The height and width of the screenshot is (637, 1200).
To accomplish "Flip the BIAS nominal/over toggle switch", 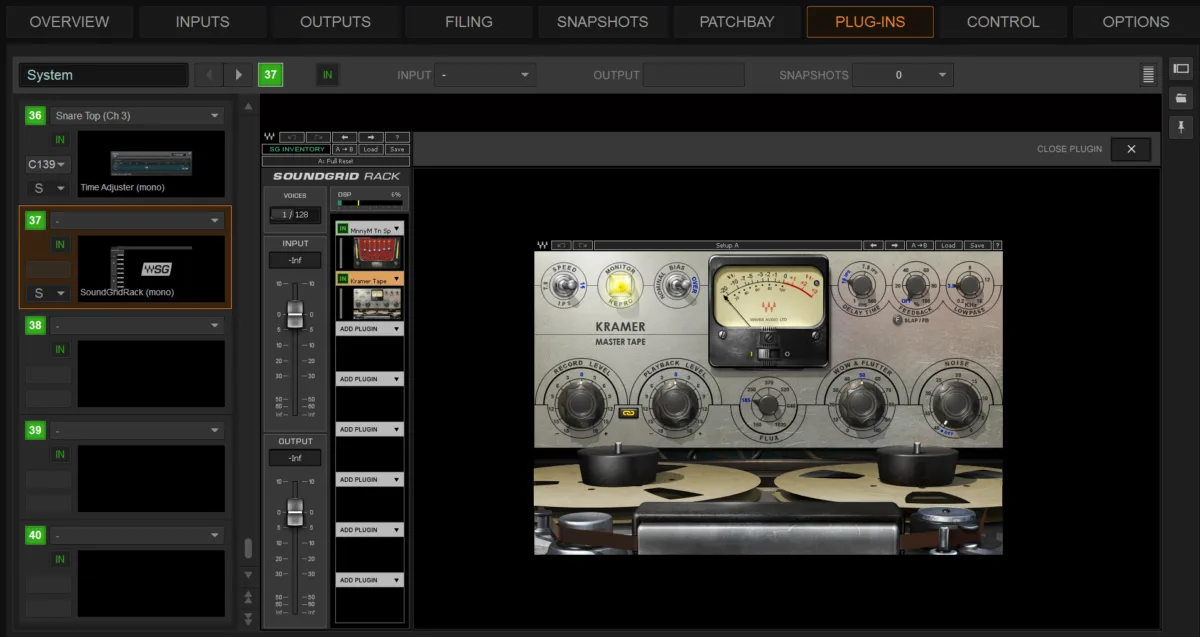I will point(677,285).
